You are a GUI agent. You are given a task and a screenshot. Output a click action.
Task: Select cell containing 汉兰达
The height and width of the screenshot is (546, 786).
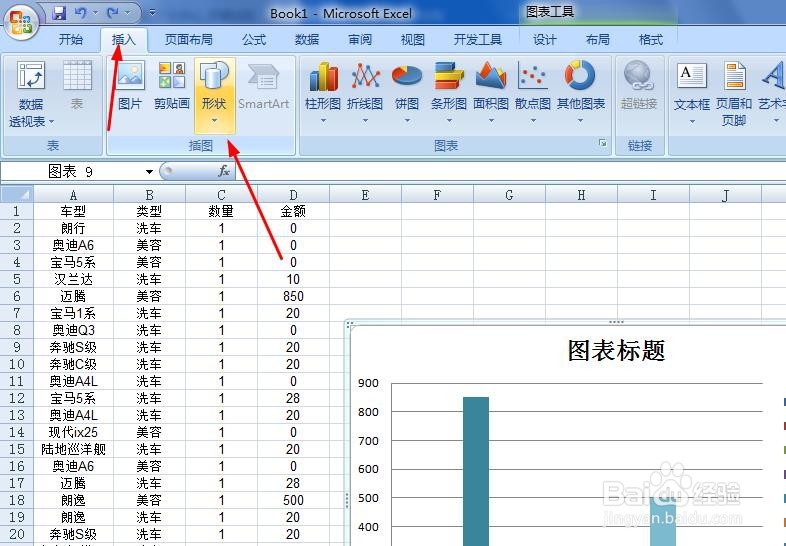click(x=73, y=279)
